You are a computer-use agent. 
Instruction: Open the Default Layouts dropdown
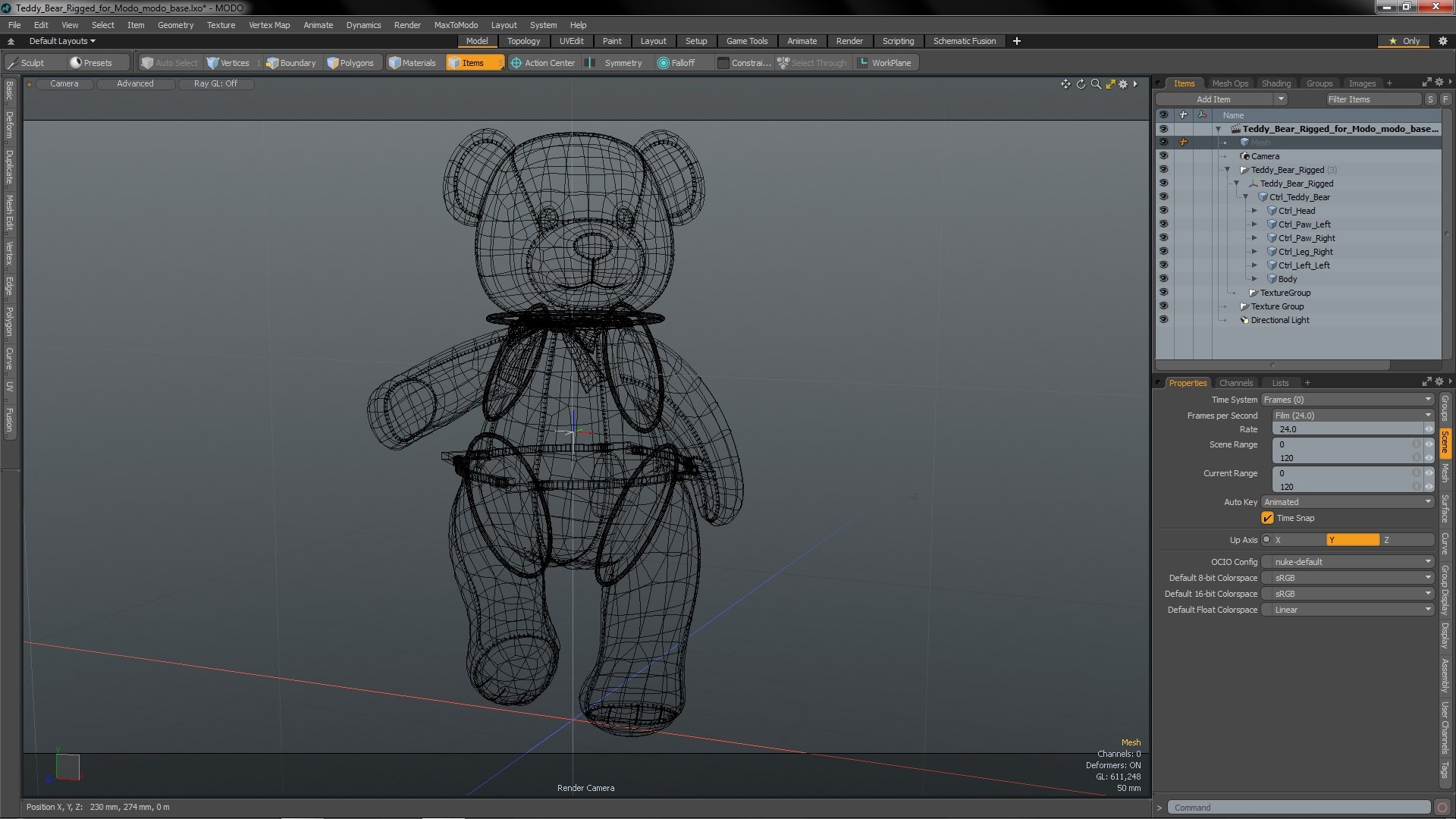(x=62, y=41)
